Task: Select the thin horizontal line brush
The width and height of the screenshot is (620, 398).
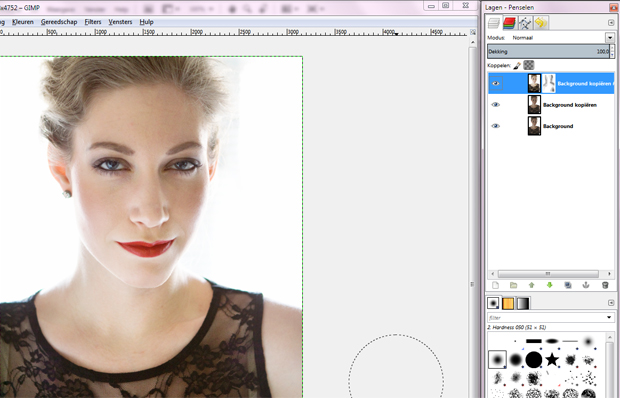Action: [x=570, y=341]
